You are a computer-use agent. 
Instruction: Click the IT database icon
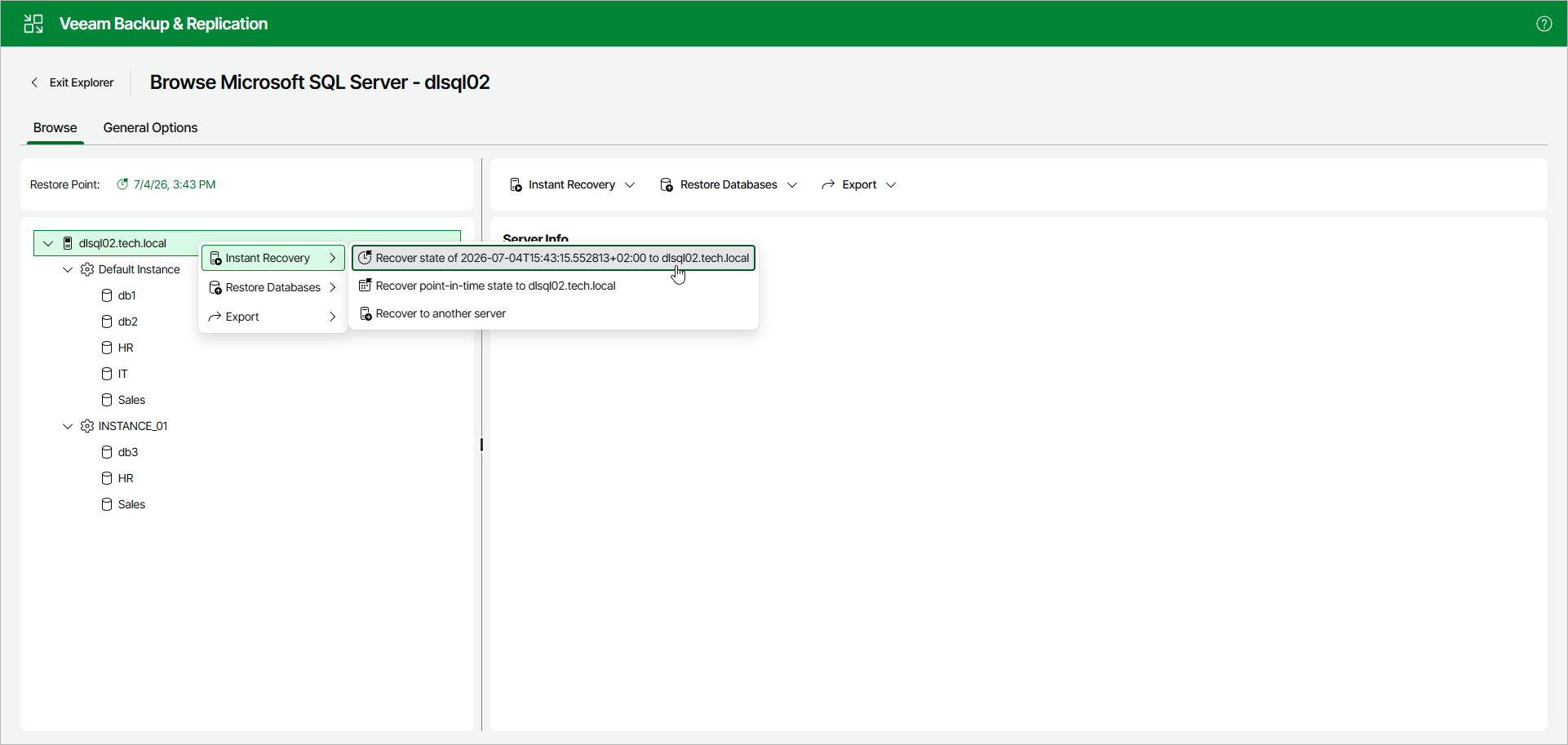pyautogui.click(x=107, y=374)
